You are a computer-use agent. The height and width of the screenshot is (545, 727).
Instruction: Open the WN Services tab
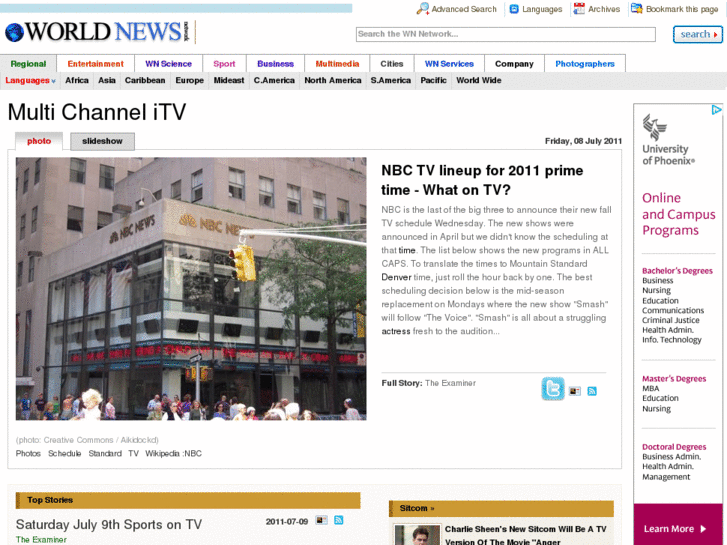449,64
